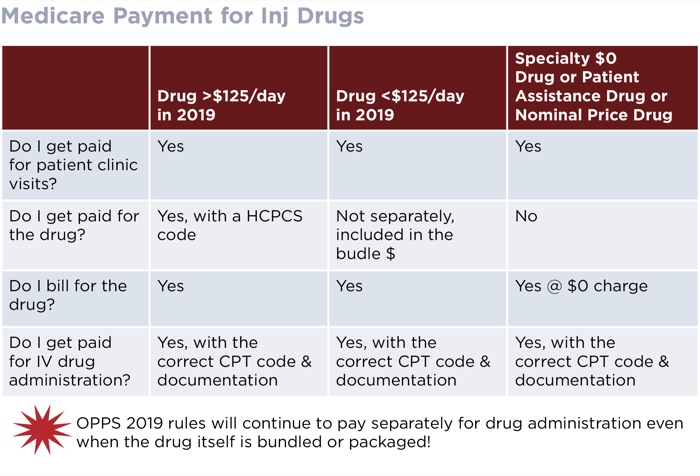Click the 'Do I get paid for patient clinic visits?' row label
Image resolution: width=700 pixels, height=476 pixels.
tap(74, 165)
